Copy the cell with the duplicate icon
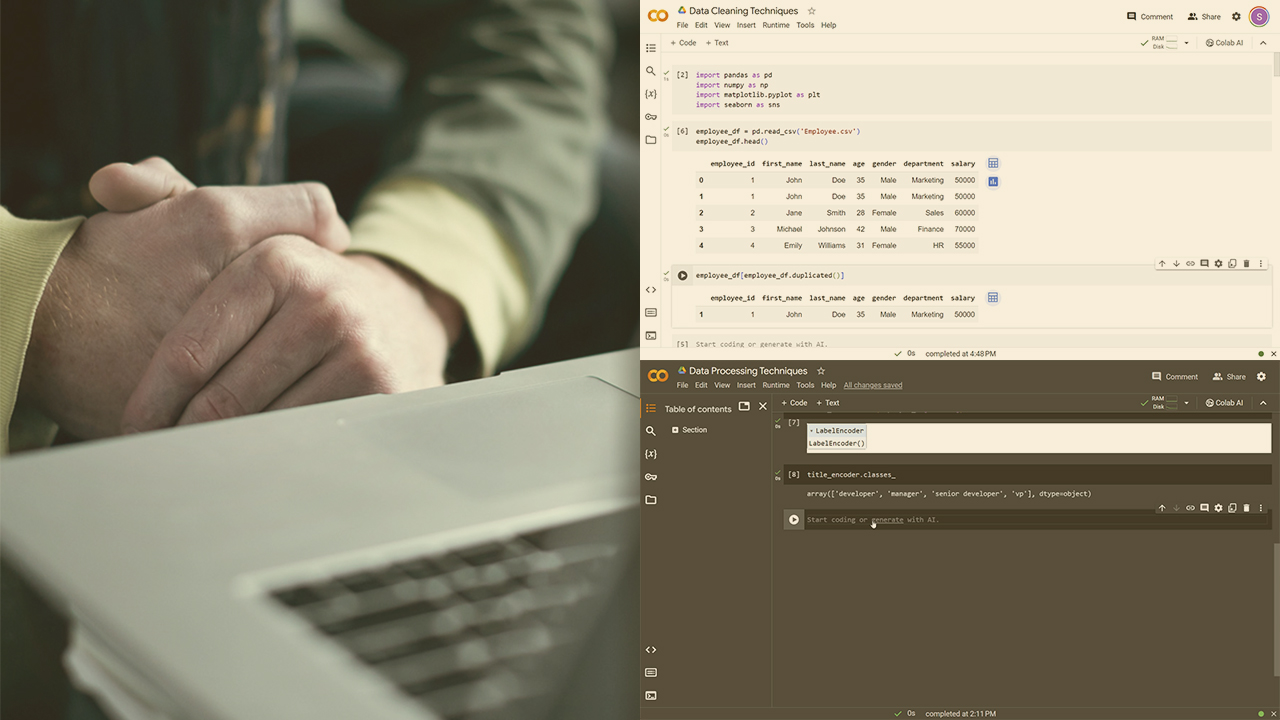Image resolution: width=1280 pixels, height=720 pixels. 1232,263
